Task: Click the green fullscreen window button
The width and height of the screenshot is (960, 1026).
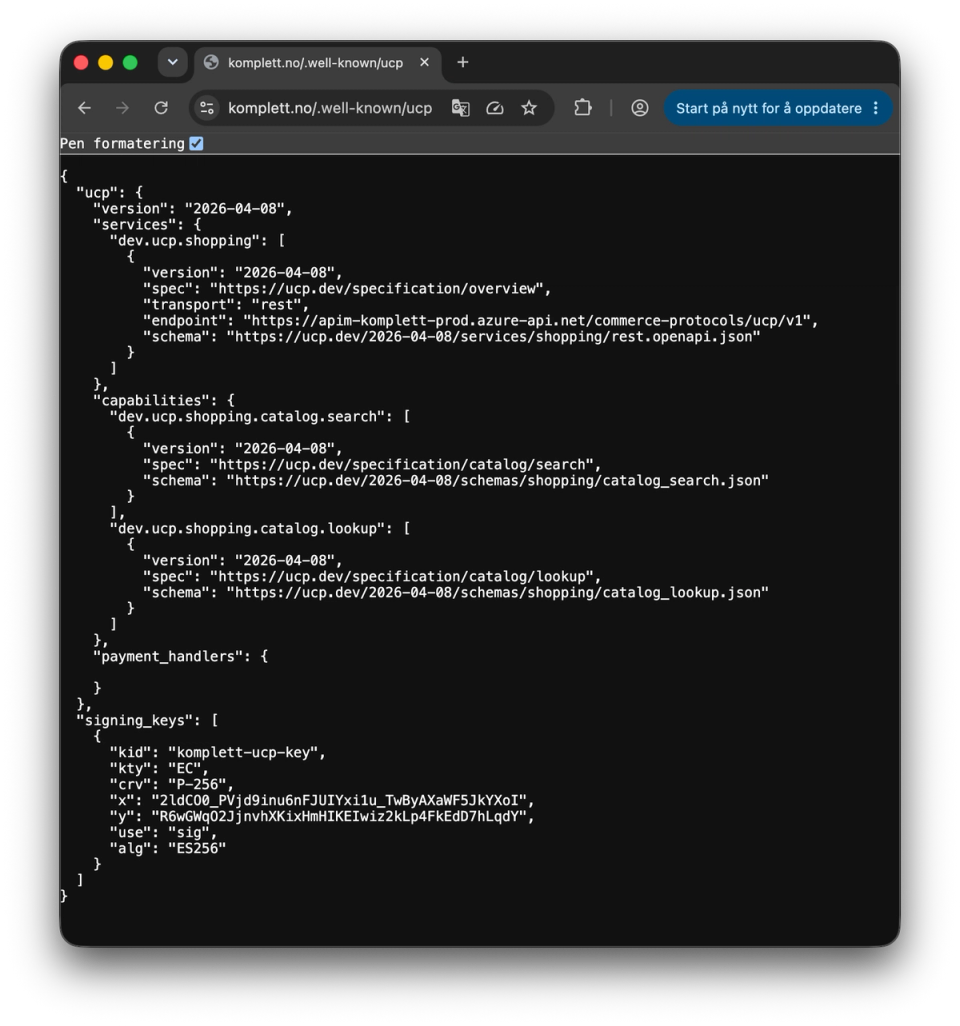Action: [x=130, y=62]
